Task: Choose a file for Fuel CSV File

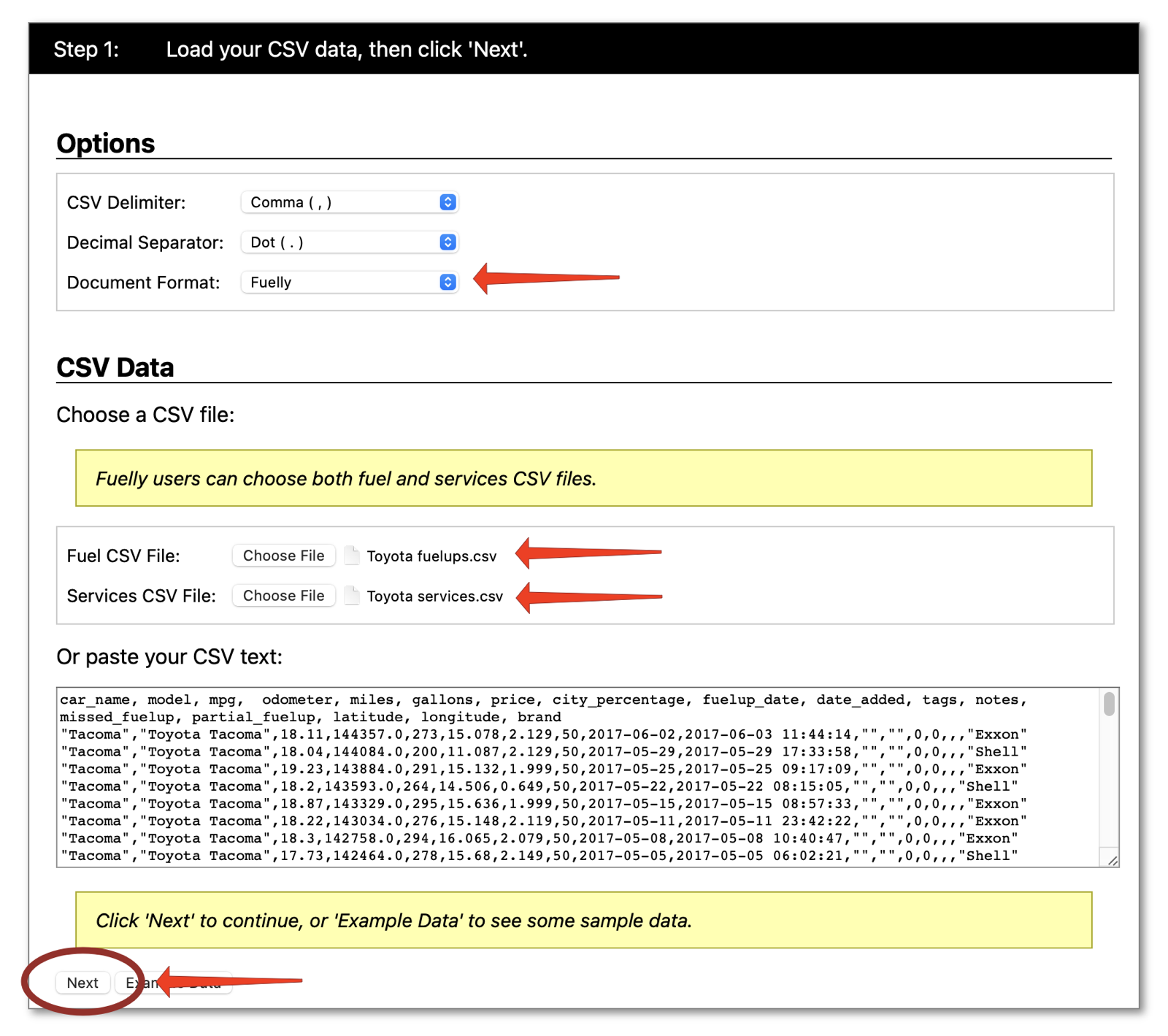Action: point(283,556)
